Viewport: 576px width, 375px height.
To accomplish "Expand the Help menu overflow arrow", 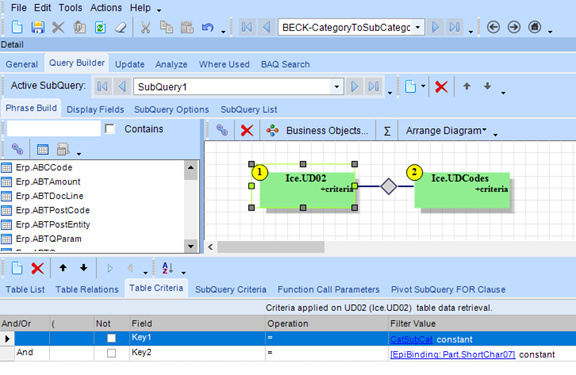I will point(159,10).
